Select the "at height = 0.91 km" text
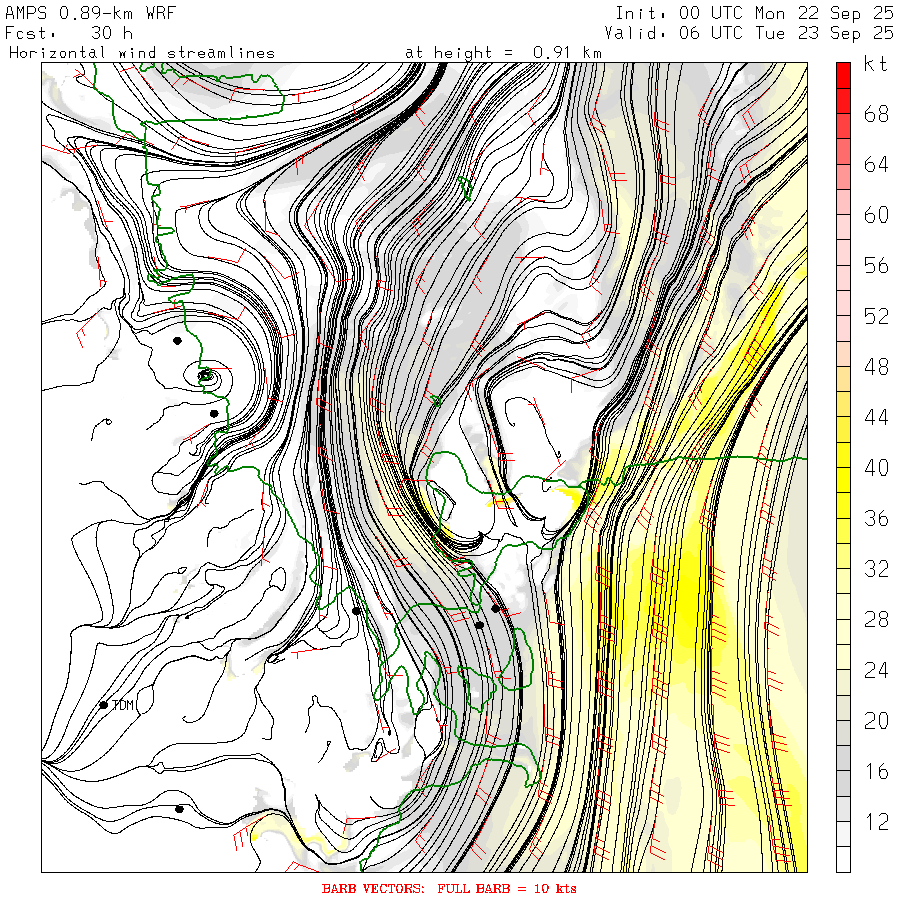This screenshot has height=900, width=900. click(x=503, y=53)
